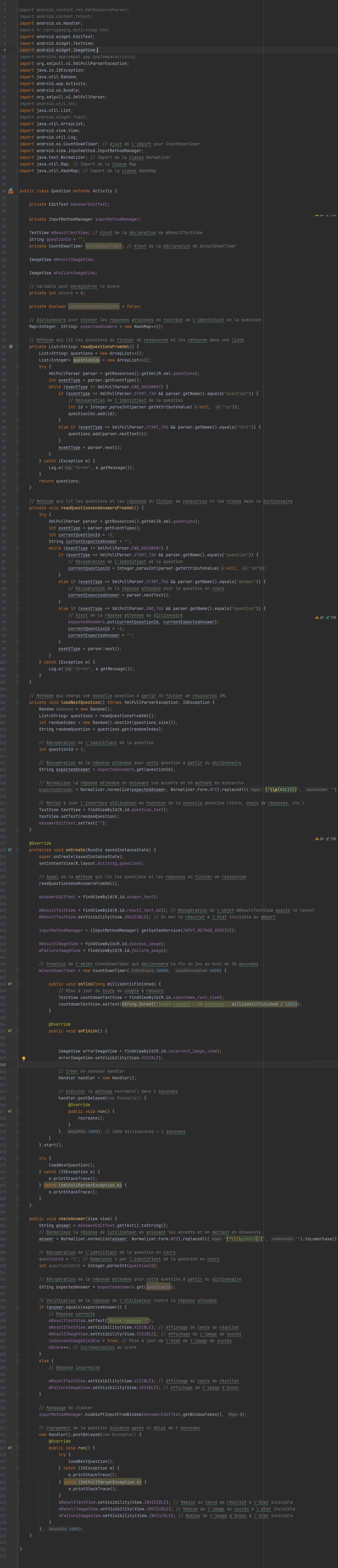Click the override icon beside run() containing recreate()

coord(10,1111)
